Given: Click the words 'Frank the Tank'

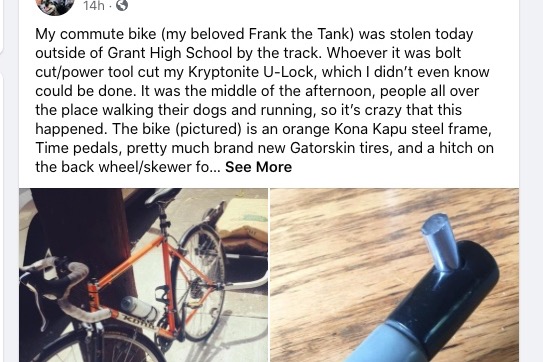Looking at the screenshot, I should [300, 34].
